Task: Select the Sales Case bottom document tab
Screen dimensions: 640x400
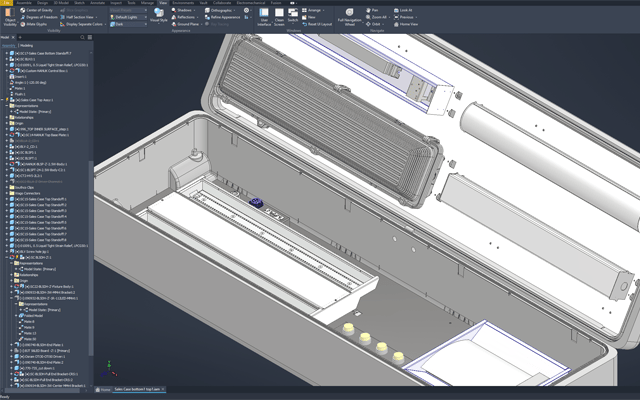Action: coord(139,389)
